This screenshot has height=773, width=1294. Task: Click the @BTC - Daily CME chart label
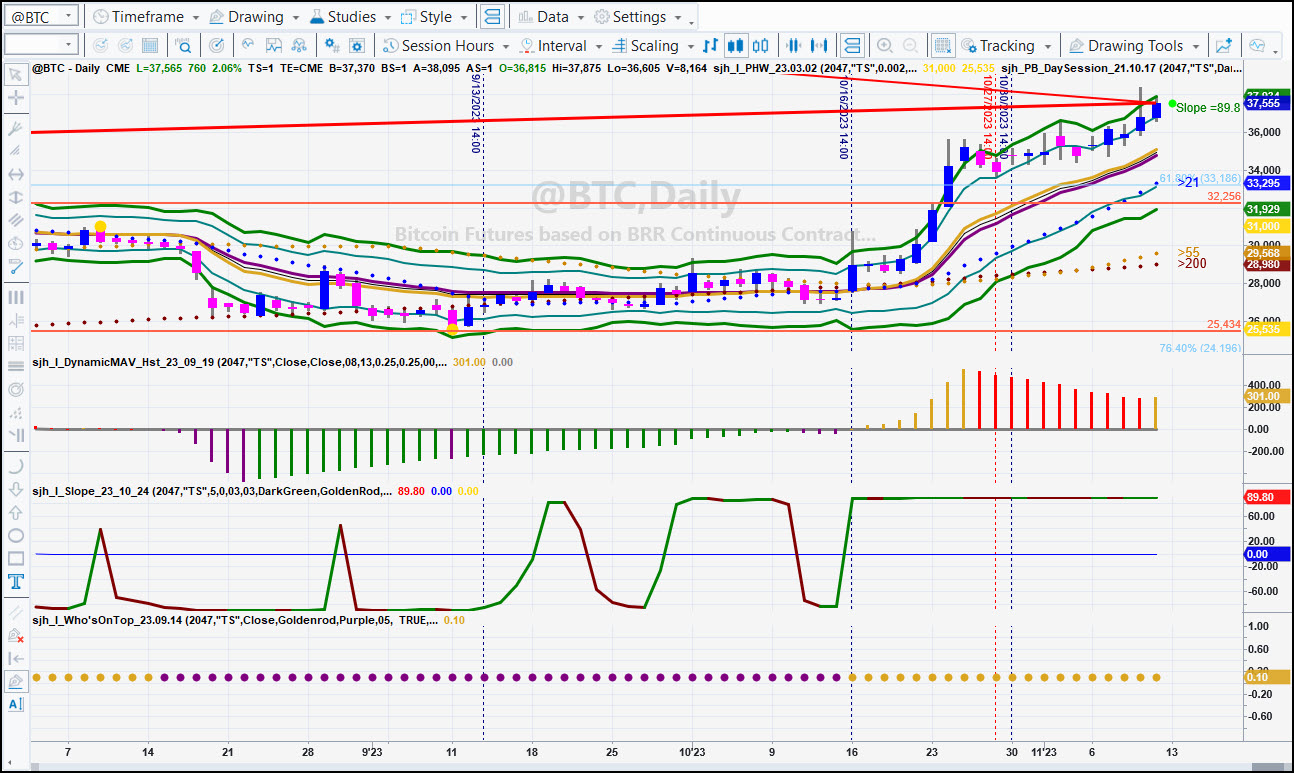tap(82, 68)
